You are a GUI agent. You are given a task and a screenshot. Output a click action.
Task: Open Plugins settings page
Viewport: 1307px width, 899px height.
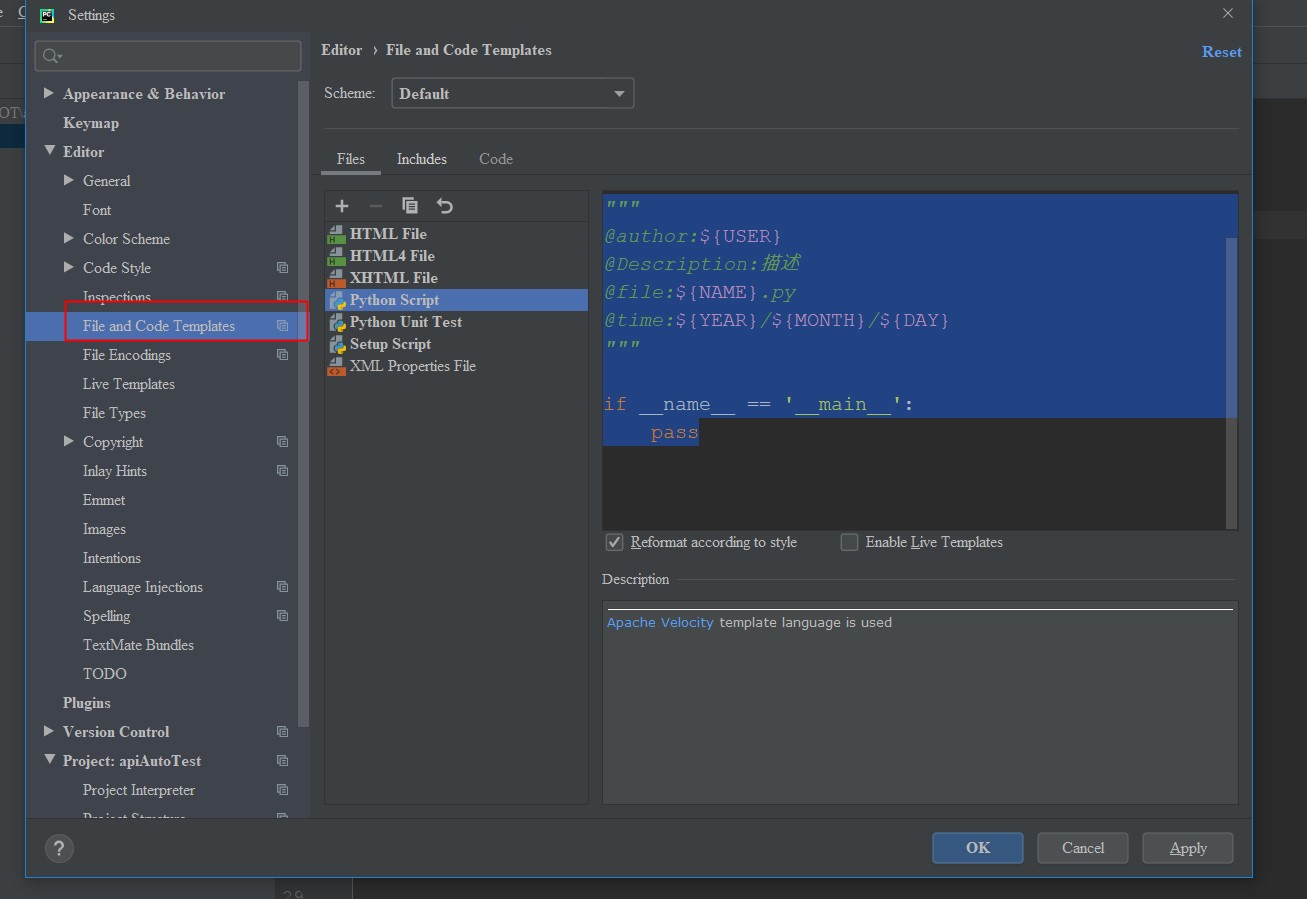[87, 703]
